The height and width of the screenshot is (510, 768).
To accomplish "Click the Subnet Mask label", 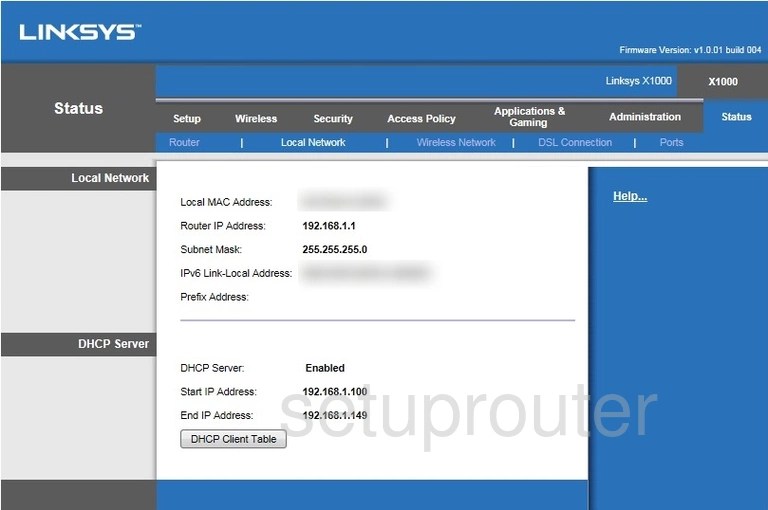I will 211,249.
